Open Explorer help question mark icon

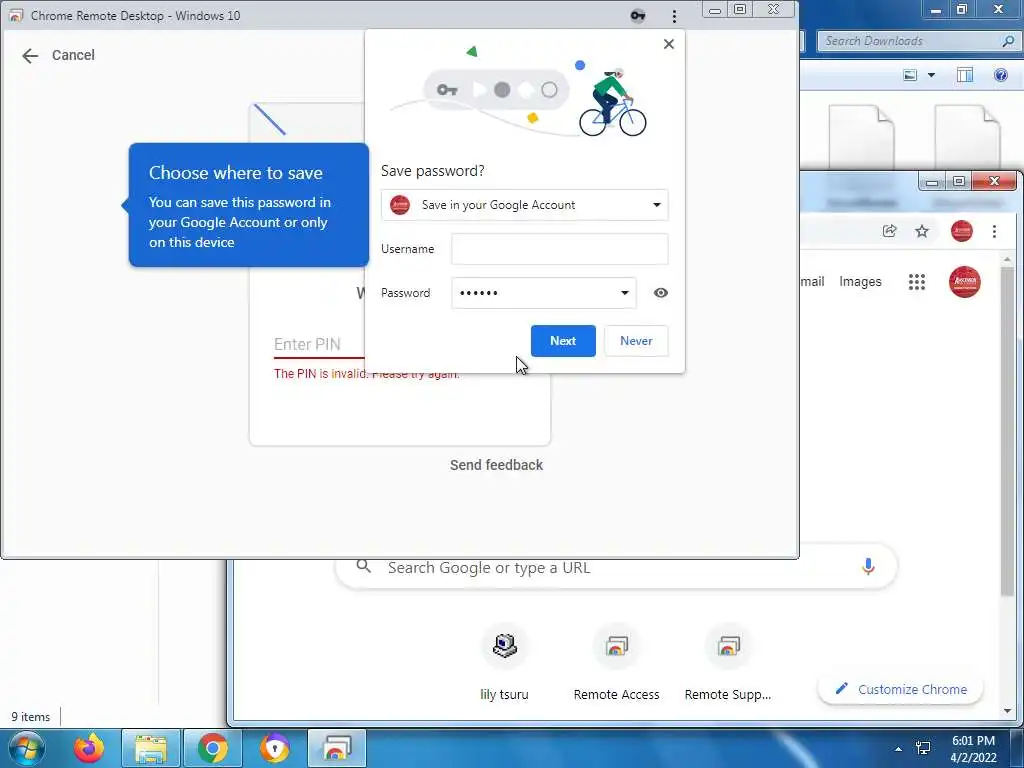1000,75
